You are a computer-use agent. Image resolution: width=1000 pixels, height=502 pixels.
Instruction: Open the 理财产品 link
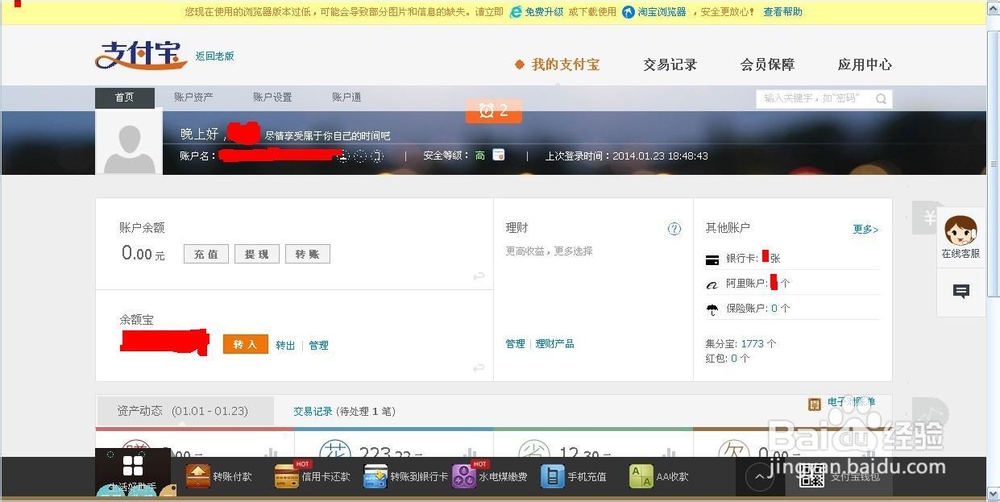click(555, 344)
